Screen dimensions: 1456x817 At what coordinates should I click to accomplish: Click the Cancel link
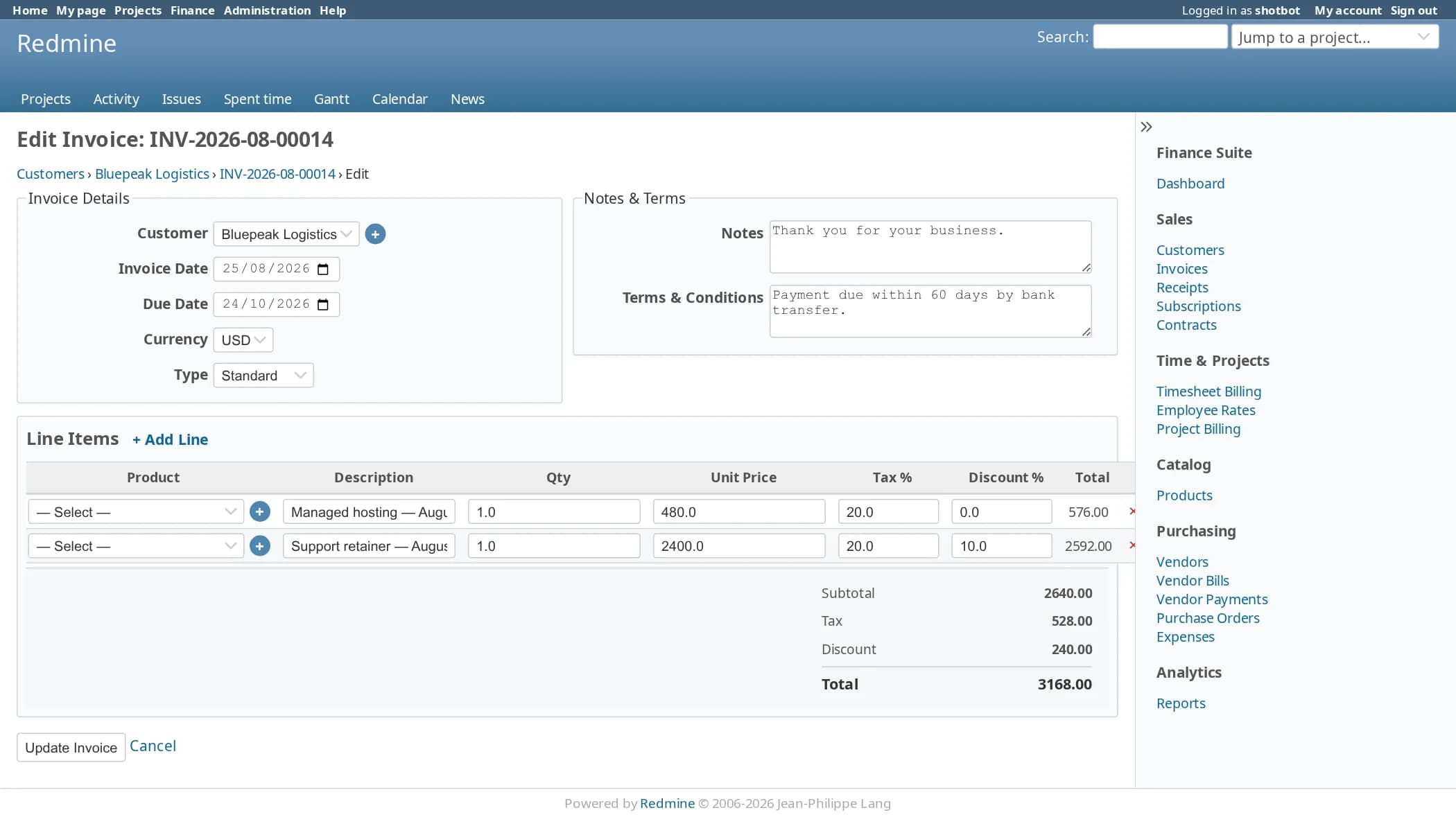[153, 746]
